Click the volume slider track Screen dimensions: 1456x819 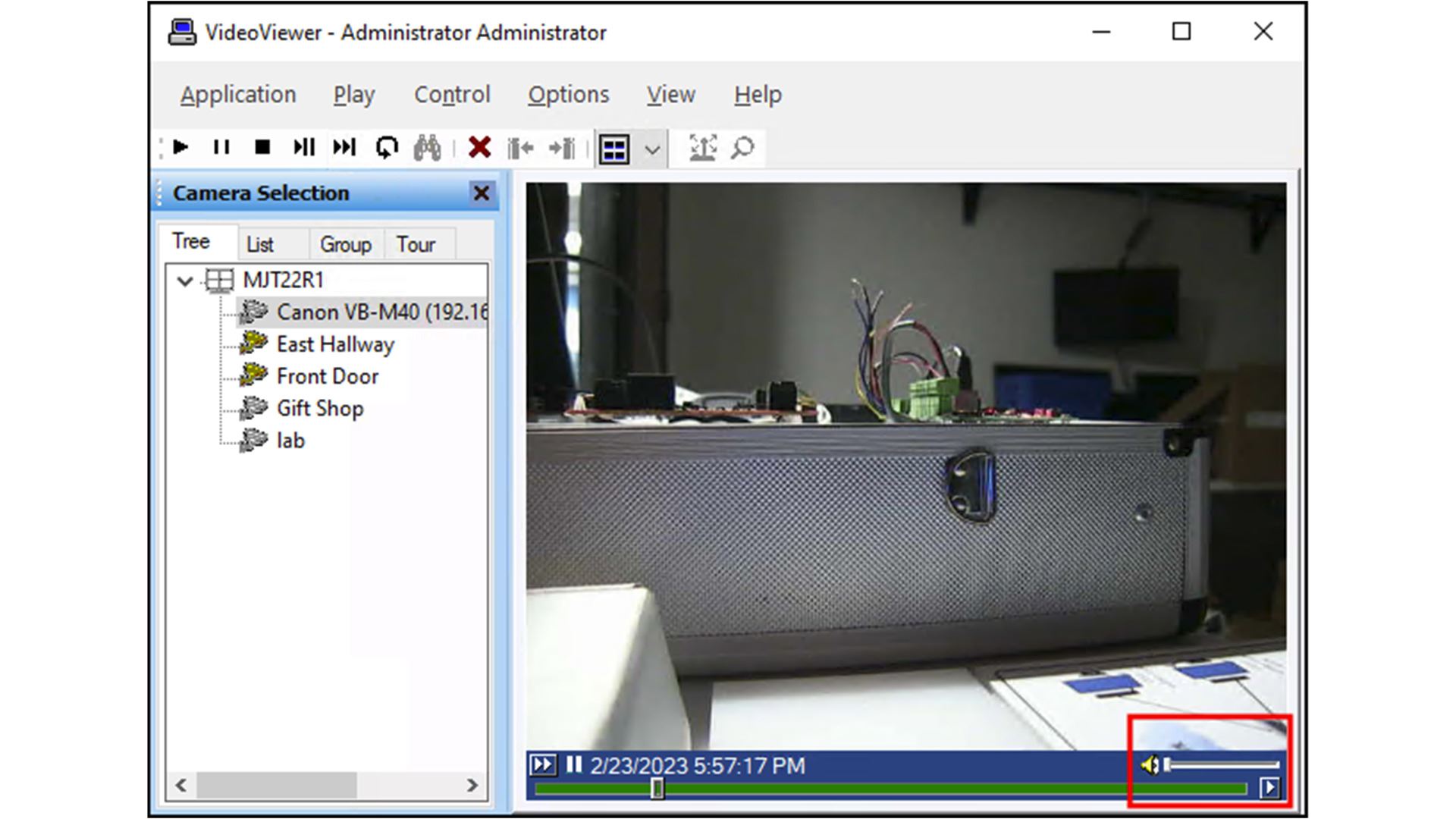(1228, 764)
